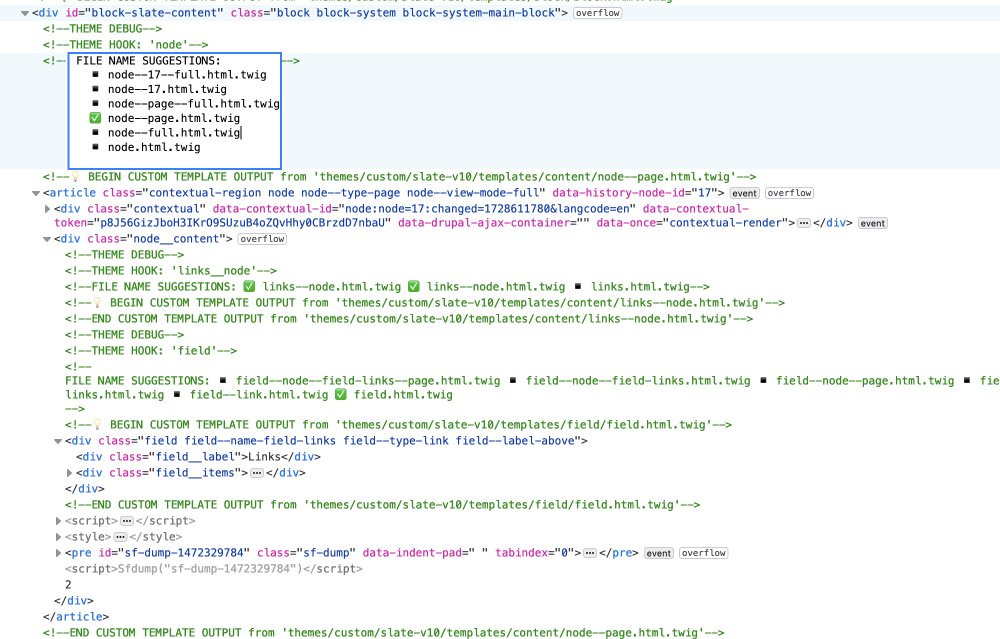The height and width of the screenshot is (639, 1000).
Task: Select closing article tag
Action: 76,617
